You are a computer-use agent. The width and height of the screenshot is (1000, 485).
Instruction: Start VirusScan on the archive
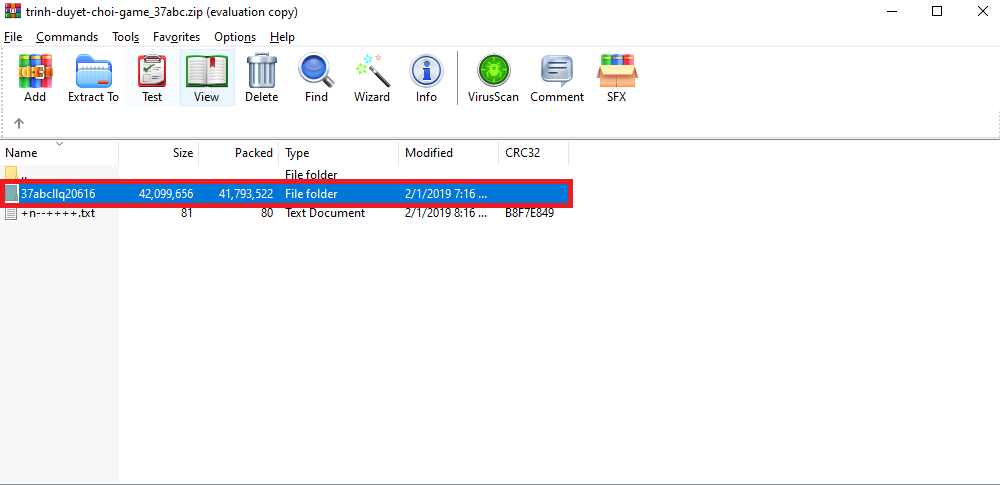pos(493,78)
